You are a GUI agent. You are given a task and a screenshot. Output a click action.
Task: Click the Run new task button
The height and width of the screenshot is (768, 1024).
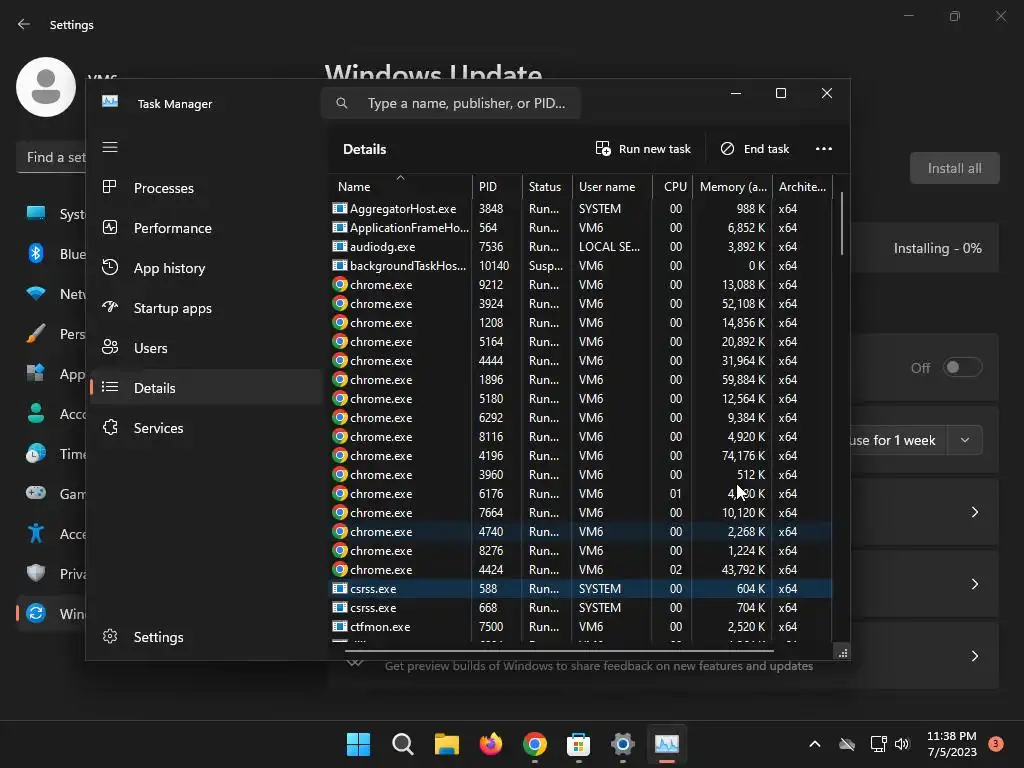(x=643, y=149)
